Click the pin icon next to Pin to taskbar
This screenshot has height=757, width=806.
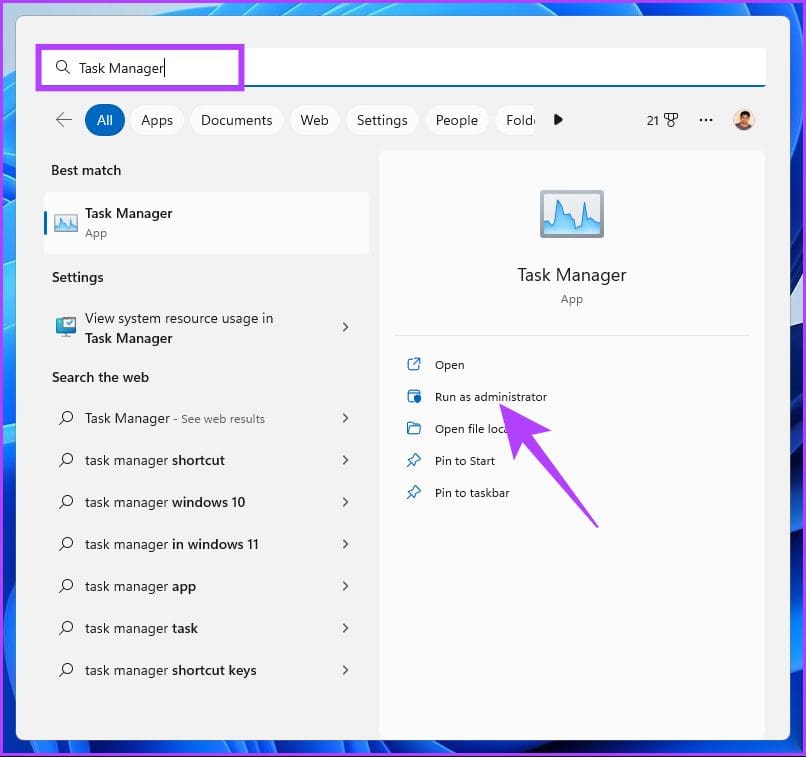point(414,493)
